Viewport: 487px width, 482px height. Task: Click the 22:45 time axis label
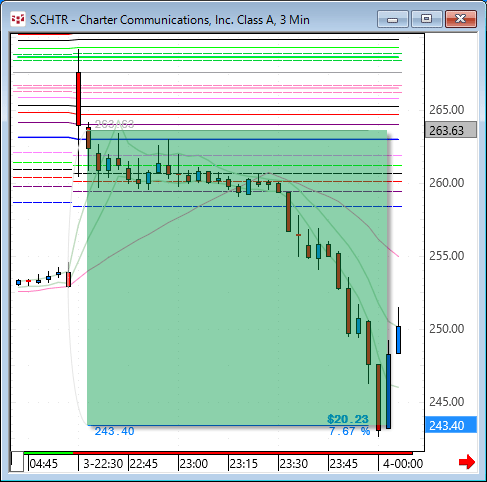[x=144, y=464]
